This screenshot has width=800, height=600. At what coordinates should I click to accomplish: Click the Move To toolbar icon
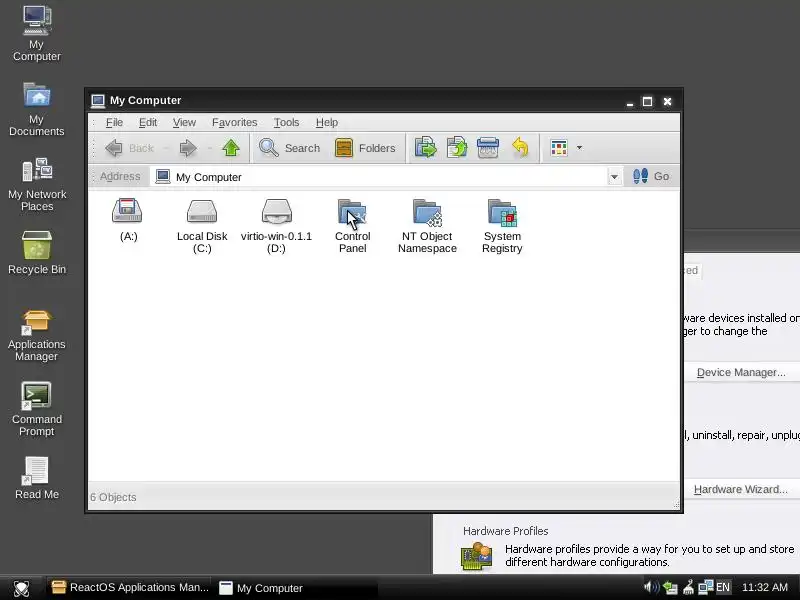coord(426,148)
